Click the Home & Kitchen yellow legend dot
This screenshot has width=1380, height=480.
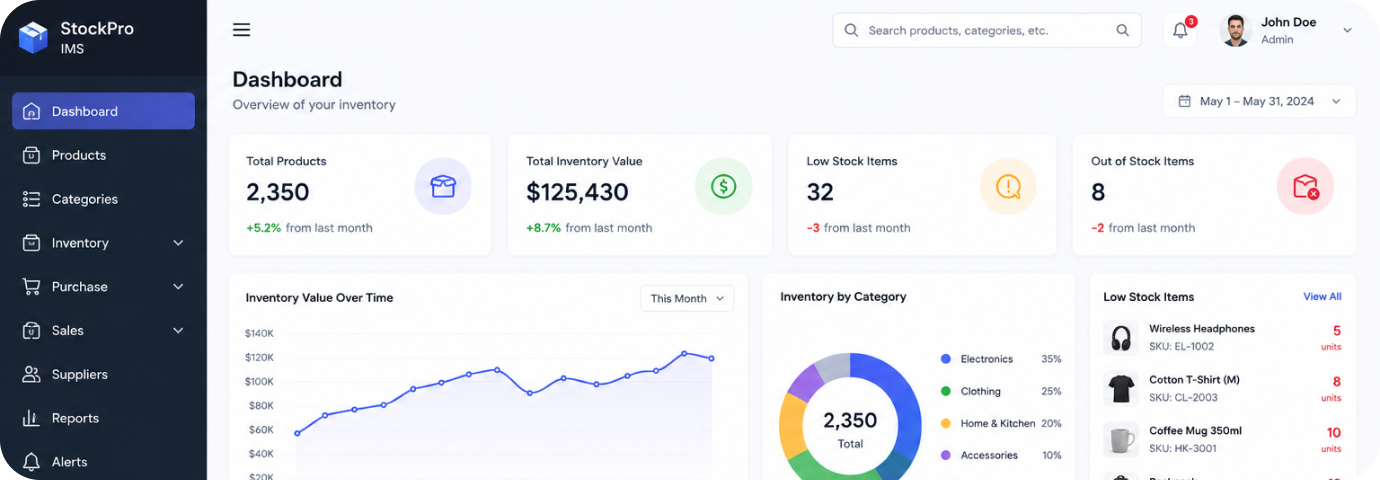(945, 423)
